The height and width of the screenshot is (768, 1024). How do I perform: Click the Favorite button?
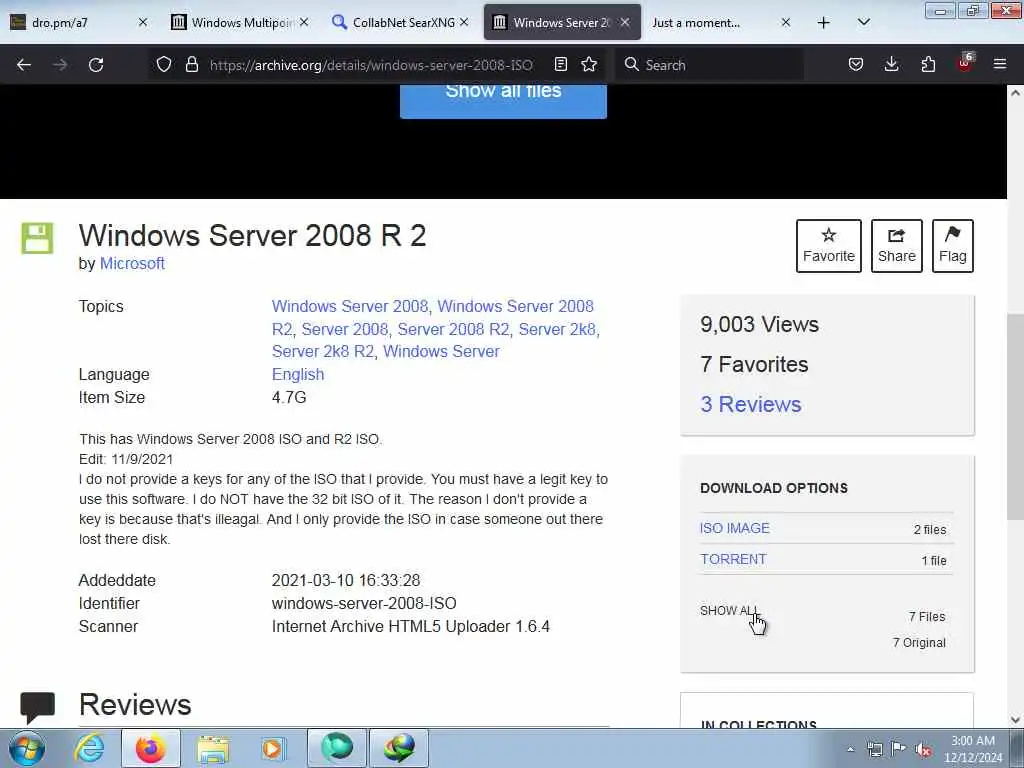(829, 246)
